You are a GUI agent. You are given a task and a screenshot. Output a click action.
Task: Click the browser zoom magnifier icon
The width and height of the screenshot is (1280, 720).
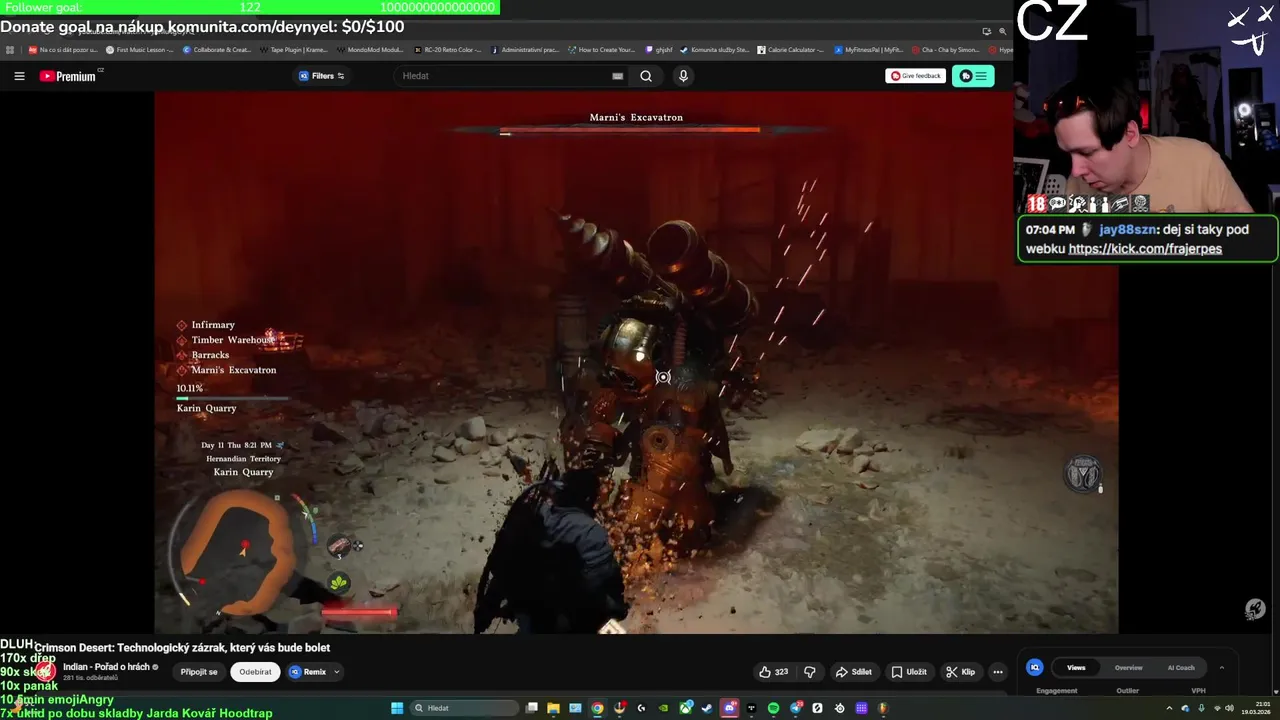pyautogui.click(x=1002, y=31)
